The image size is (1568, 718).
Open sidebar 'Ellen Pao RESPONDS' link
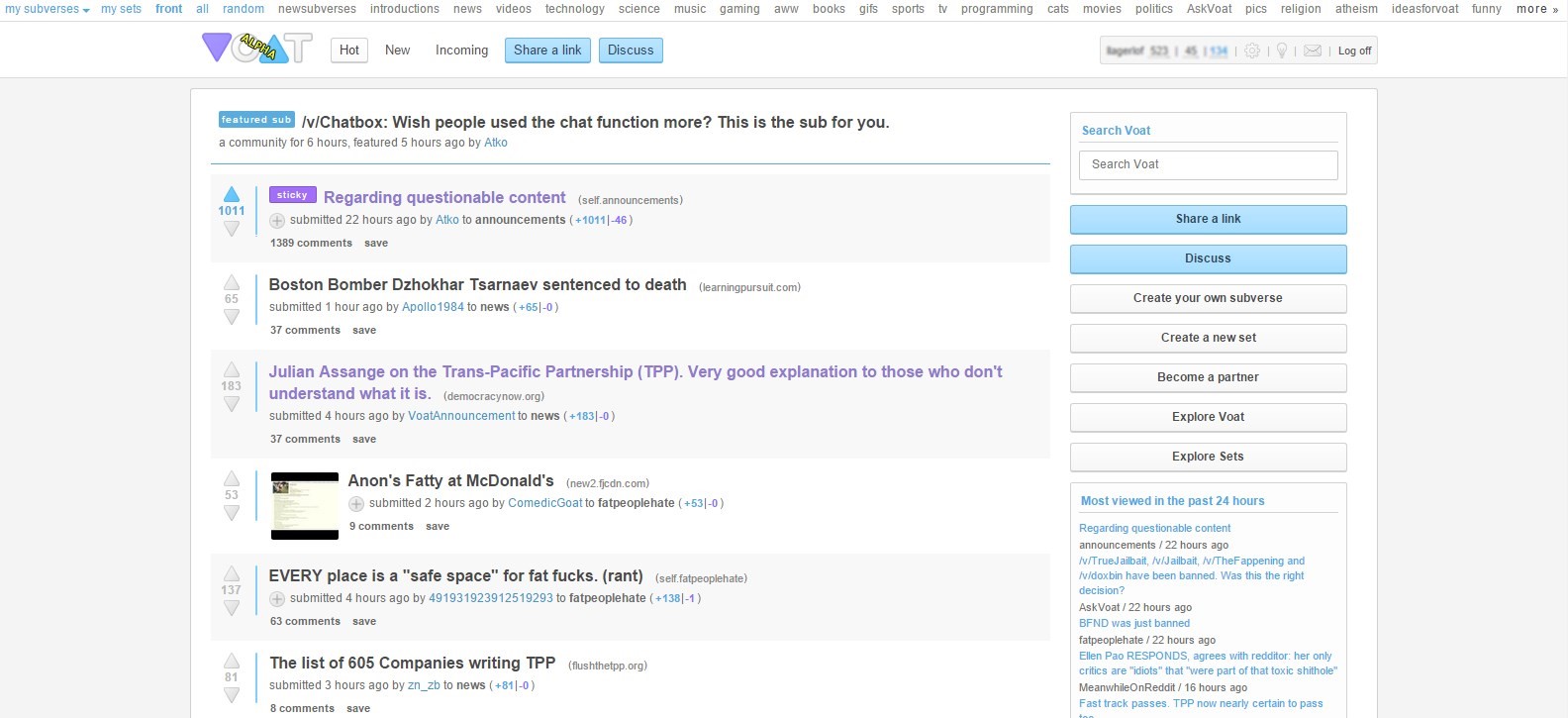click(x=1208, y=664)
